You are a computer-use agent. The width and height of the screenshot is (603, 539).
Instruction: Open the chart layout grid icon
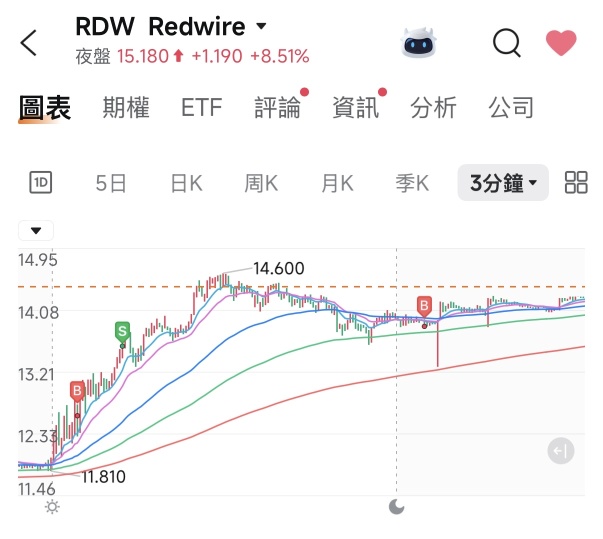click(576, 182)
